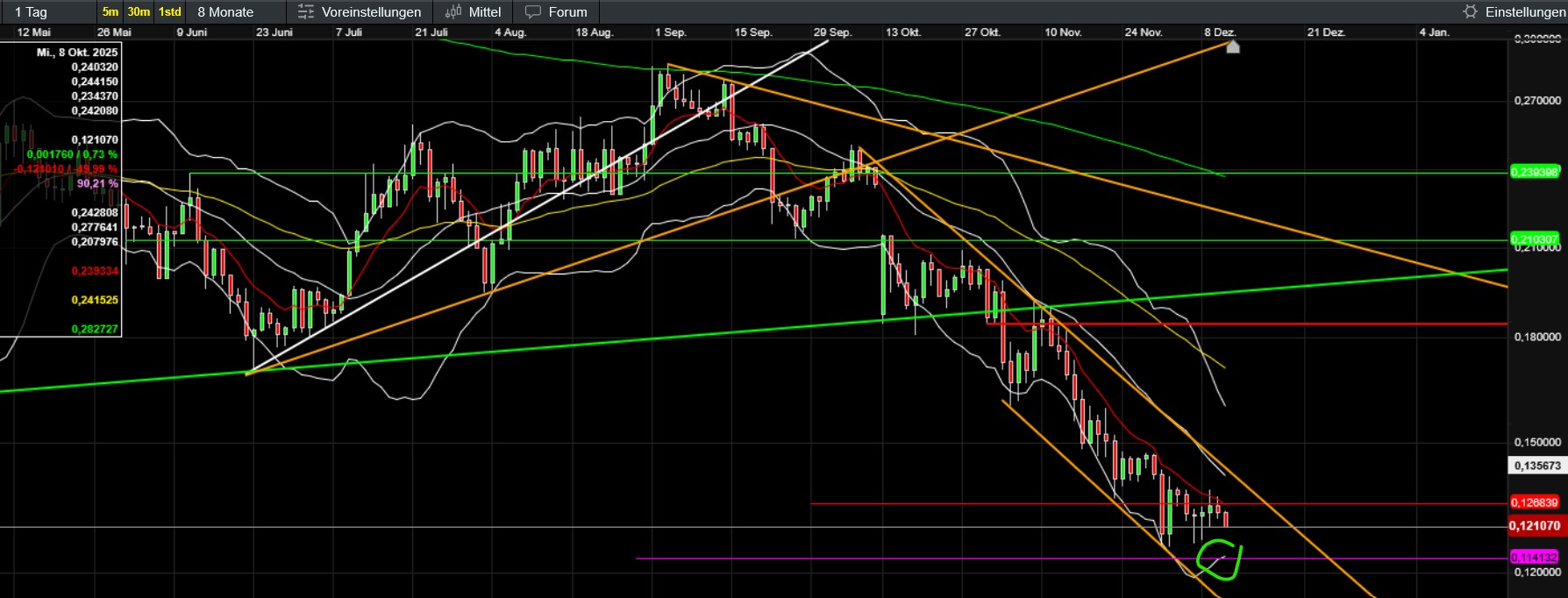Switch chart to 5m interval

[x=110, y=12]
